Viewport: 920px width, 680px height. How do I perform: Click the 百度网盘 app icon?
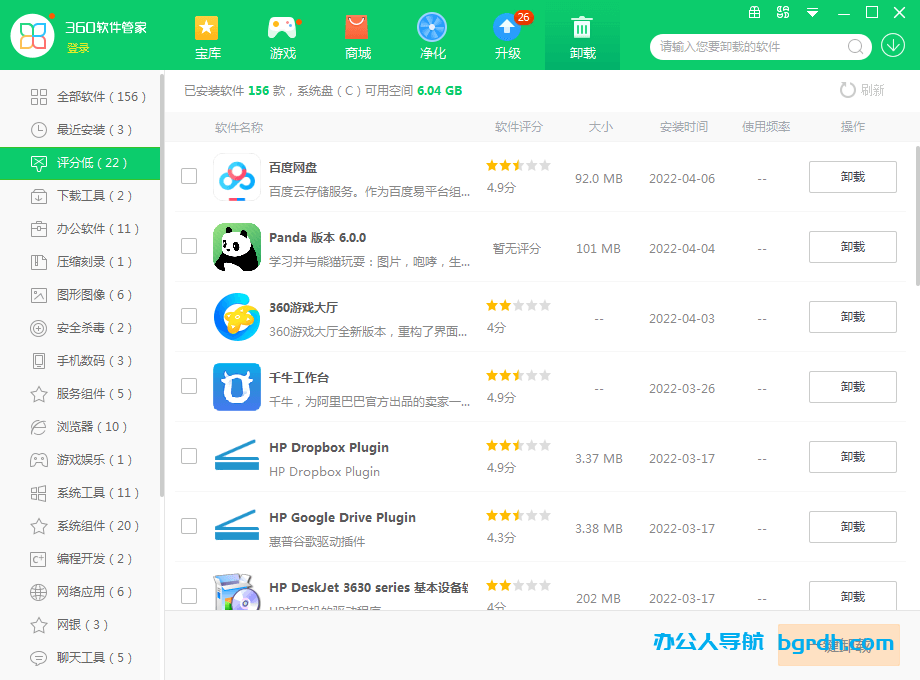pyautogui.click(x=236, y=177)
